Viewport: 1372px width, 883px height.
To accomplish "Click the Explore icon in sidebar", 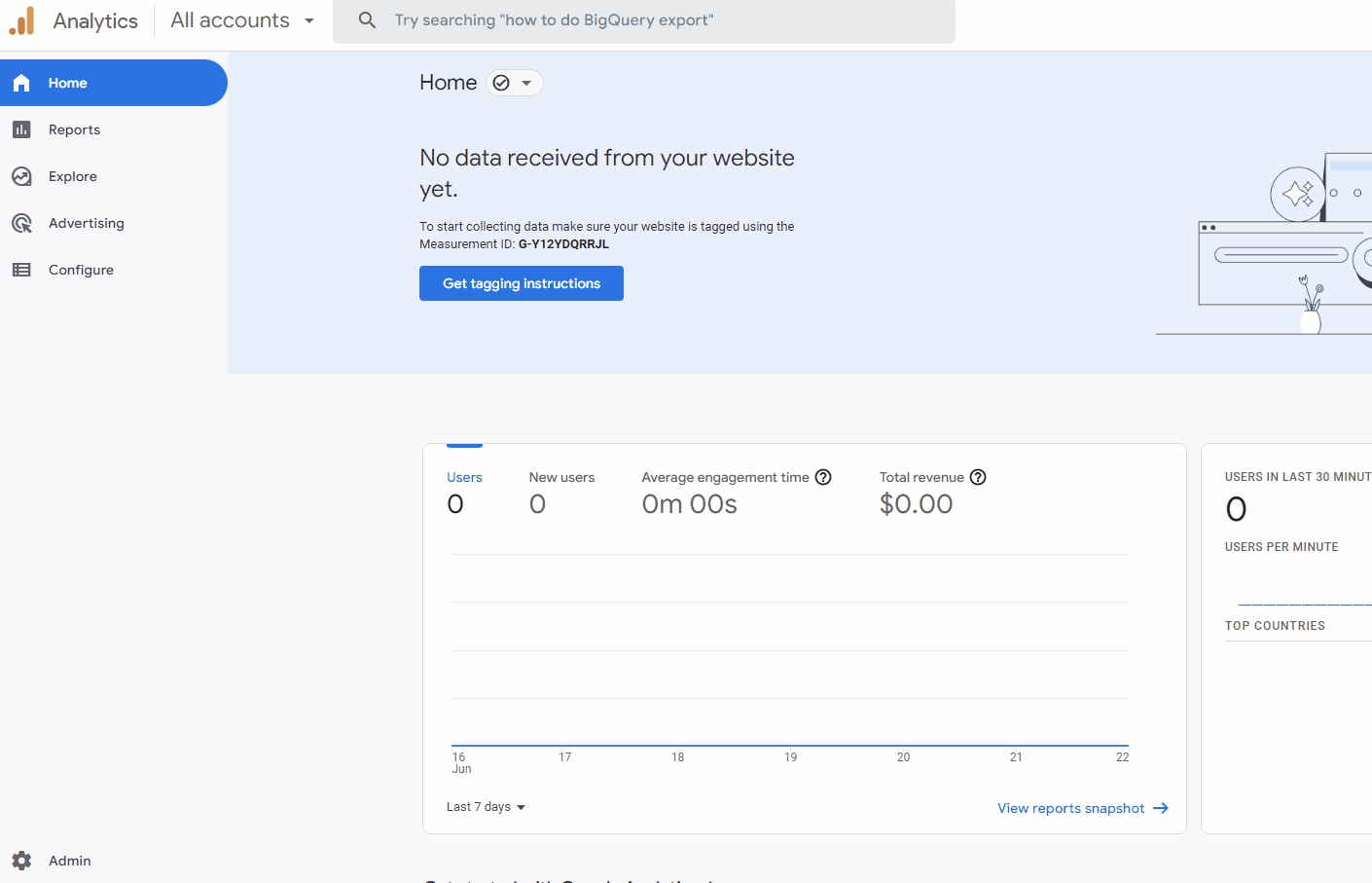I will point(21,176).
